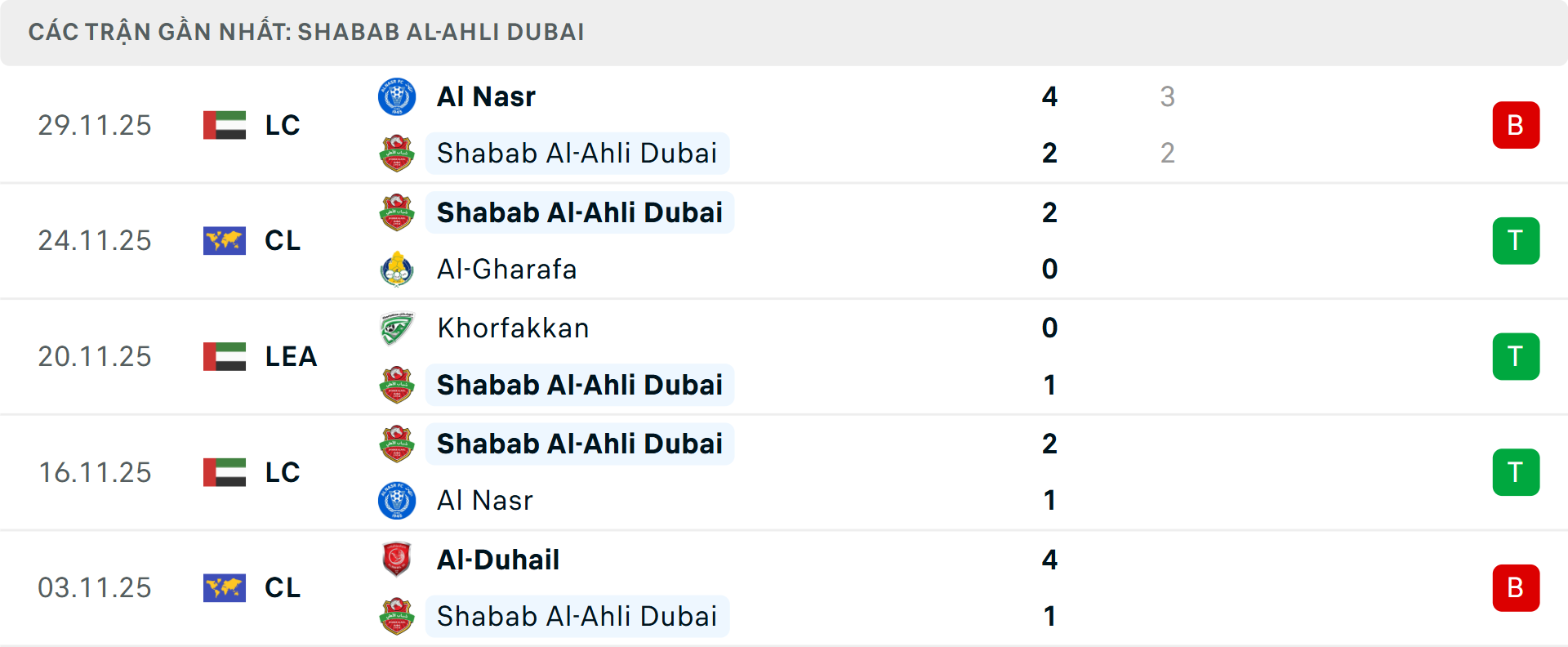This screenshot has width=1568, height=647.
Task: Click the Al Nasr club logo
Action: [398, 96]
